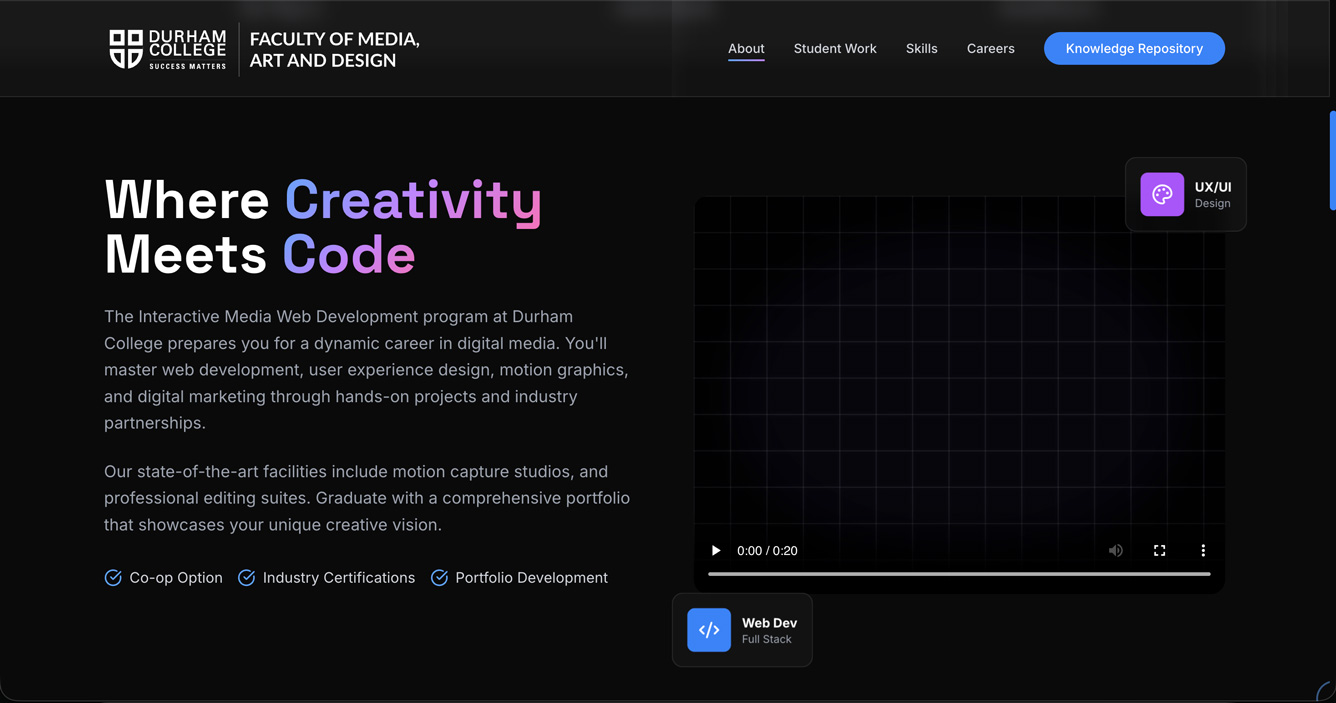Click the purple palette UX/UI icon
Viewport: 1336px width, 703px height.
click(x=1162, y=194)
